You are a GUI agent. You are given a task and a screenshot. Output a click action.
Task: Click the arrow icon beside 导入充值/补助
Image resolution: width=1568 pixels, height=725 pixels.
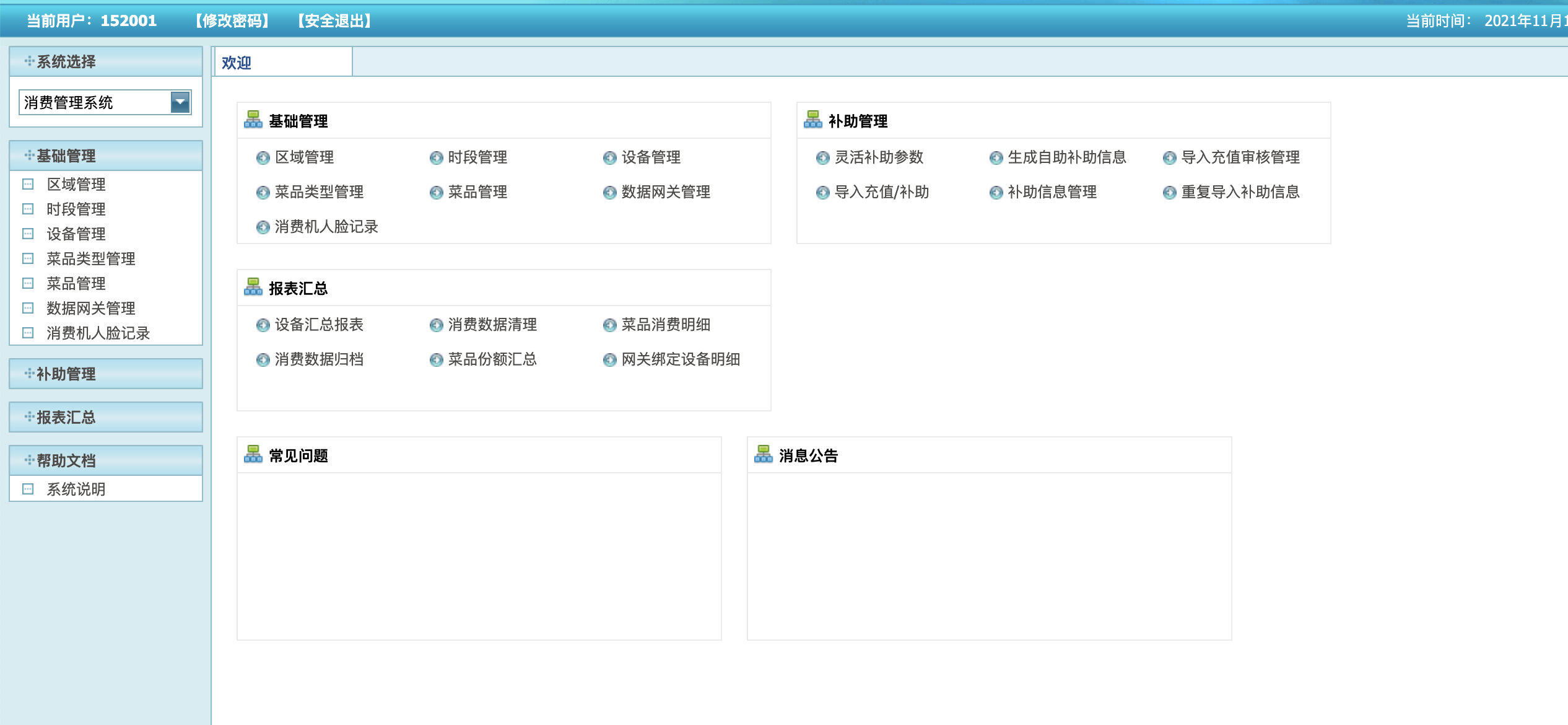[x=822, y=193]
